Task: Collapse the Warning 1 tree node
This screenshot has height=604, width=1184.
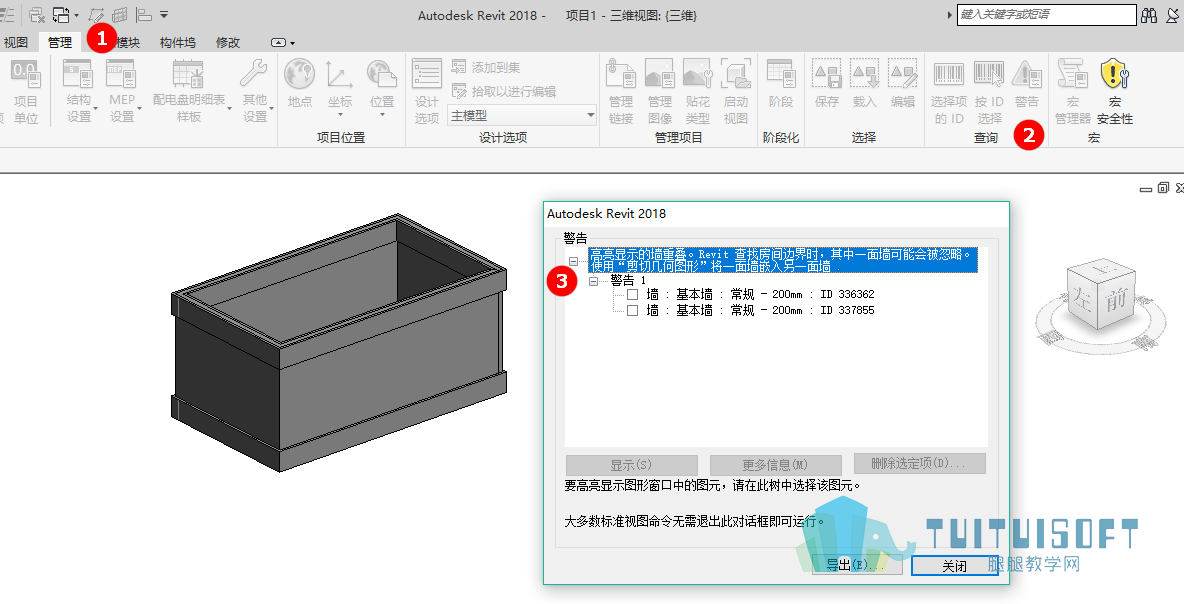Action: pos(594,281)
